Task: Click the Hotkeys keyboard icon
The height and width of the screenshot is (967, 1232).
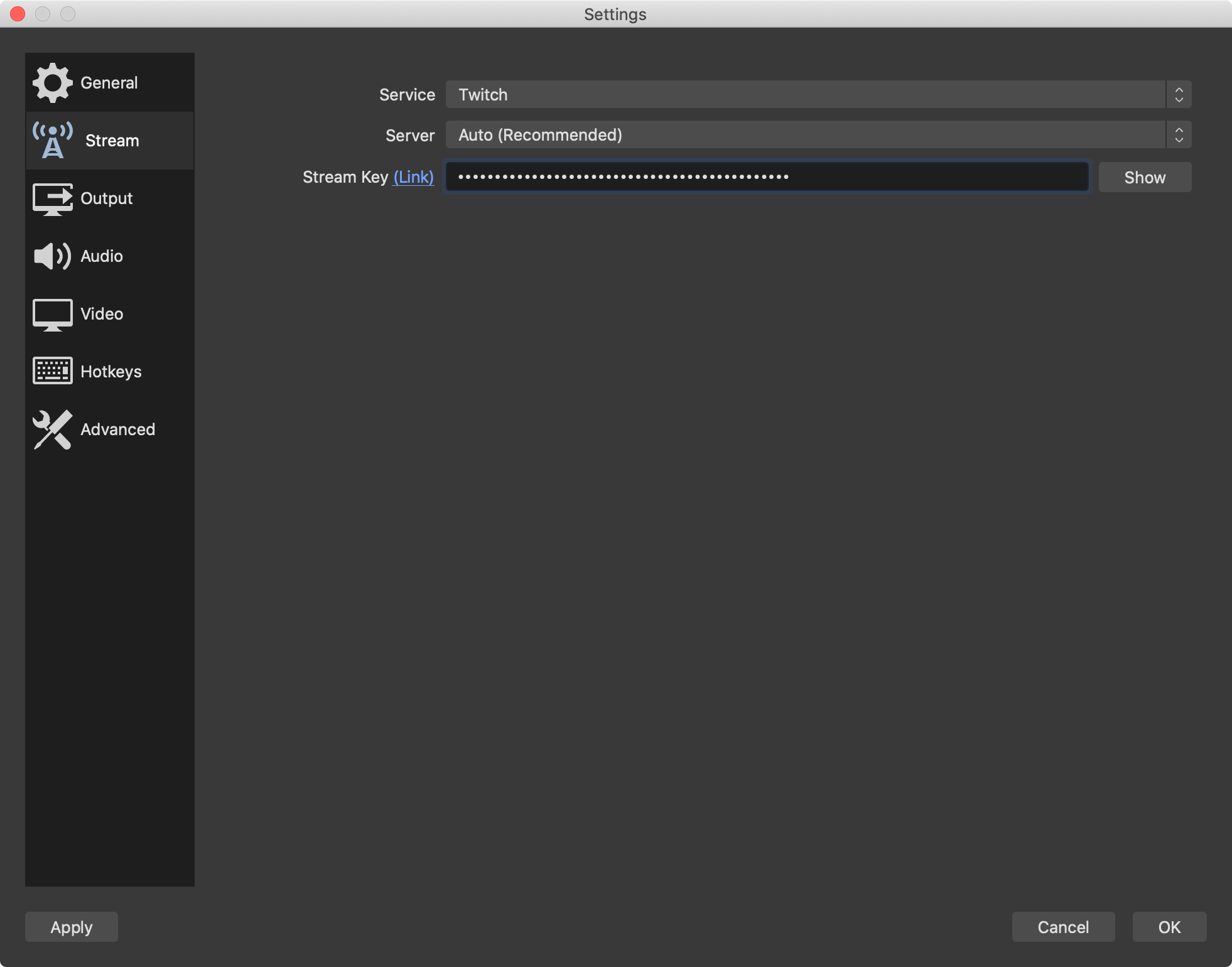Action: (x=53, y=371)
